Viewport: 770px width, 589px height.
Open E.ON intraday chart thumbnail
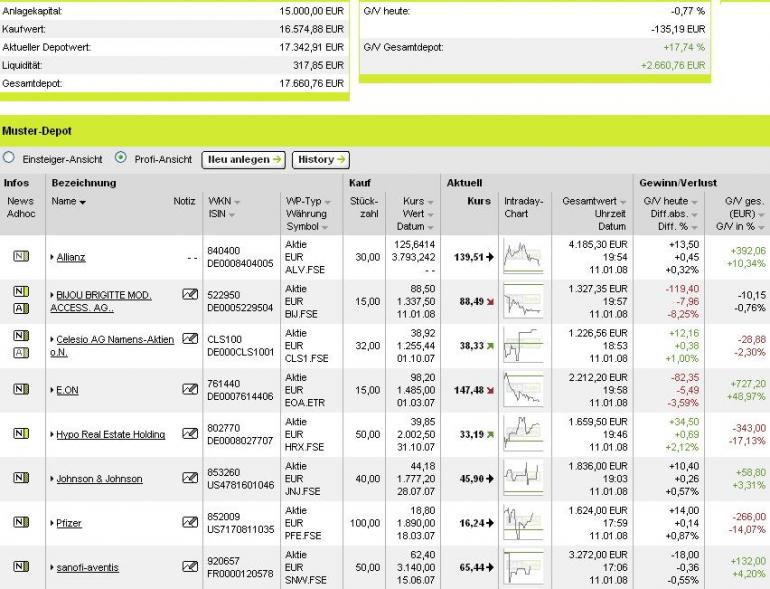(523, 390)
